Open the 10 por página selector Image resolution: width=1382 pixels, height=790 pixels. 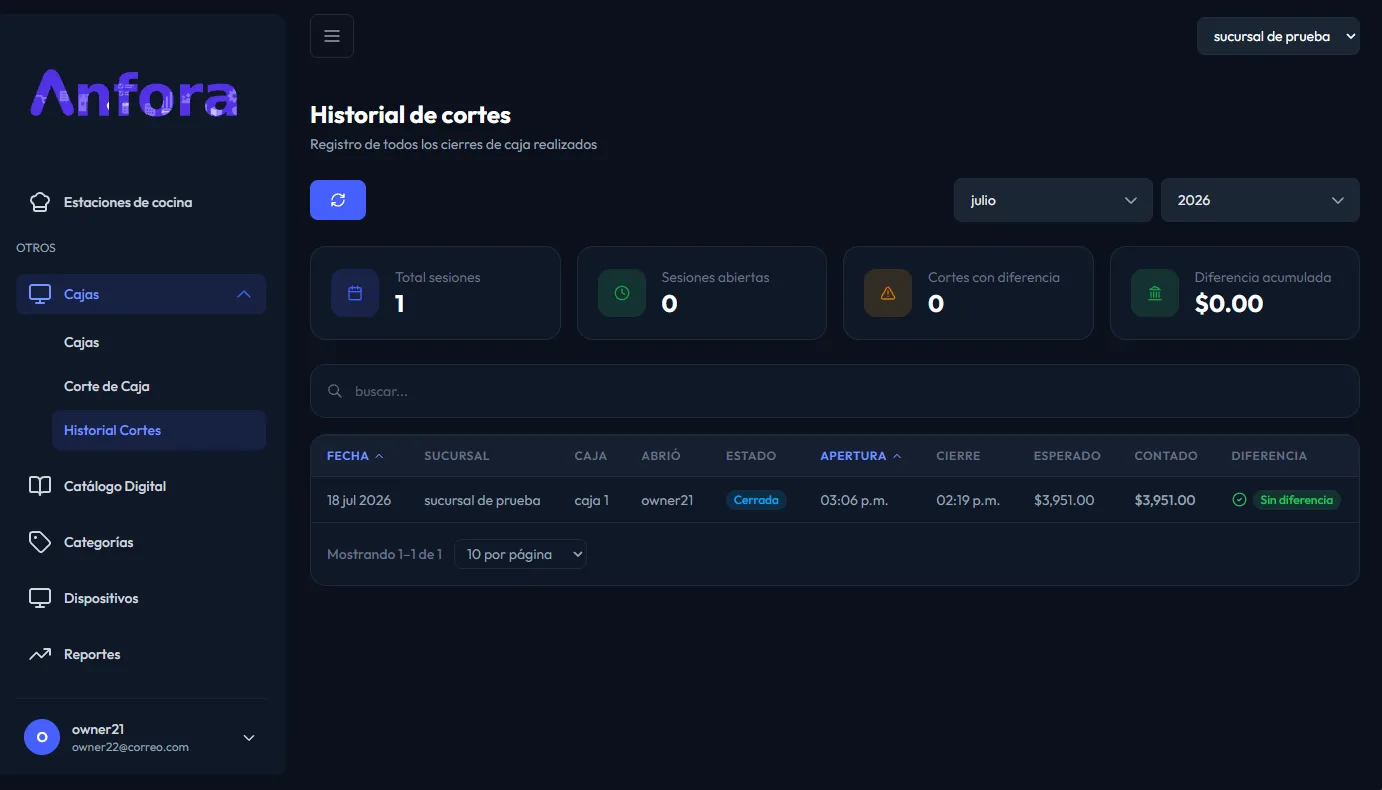520,554
